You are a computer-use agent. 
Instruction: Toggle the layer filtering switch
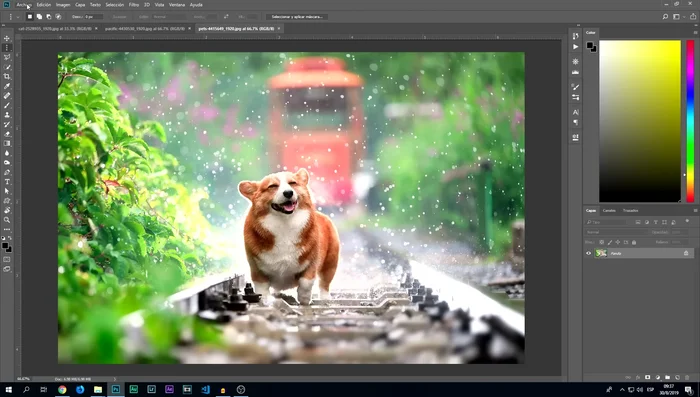coord(688,221)
